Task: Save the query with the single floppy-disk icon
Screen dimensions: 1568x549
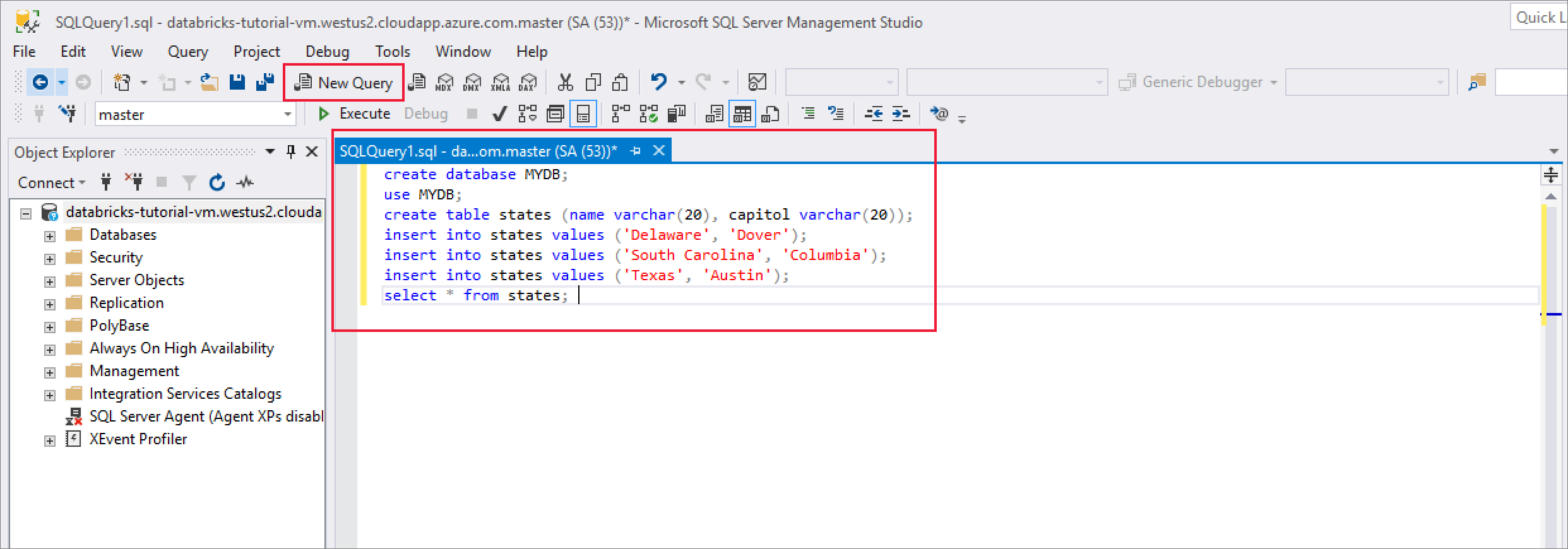Action: [237, 82]
